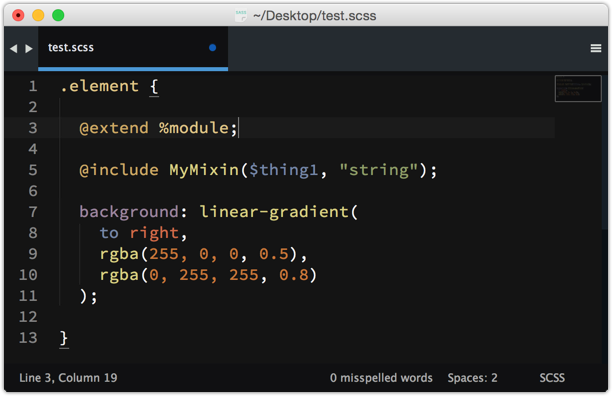Click the closing ); on line 11
The image size is (612, 396).
[x=88, y=296]
